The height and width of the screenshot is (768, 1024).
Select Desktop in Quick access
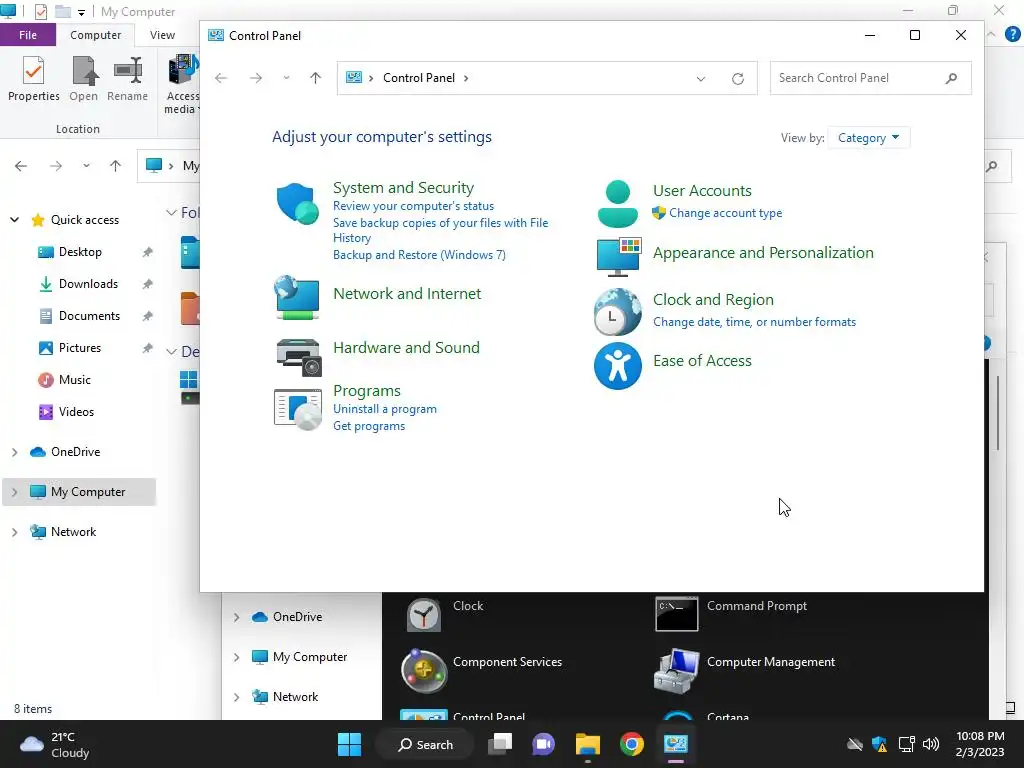(x=80, y=252)
